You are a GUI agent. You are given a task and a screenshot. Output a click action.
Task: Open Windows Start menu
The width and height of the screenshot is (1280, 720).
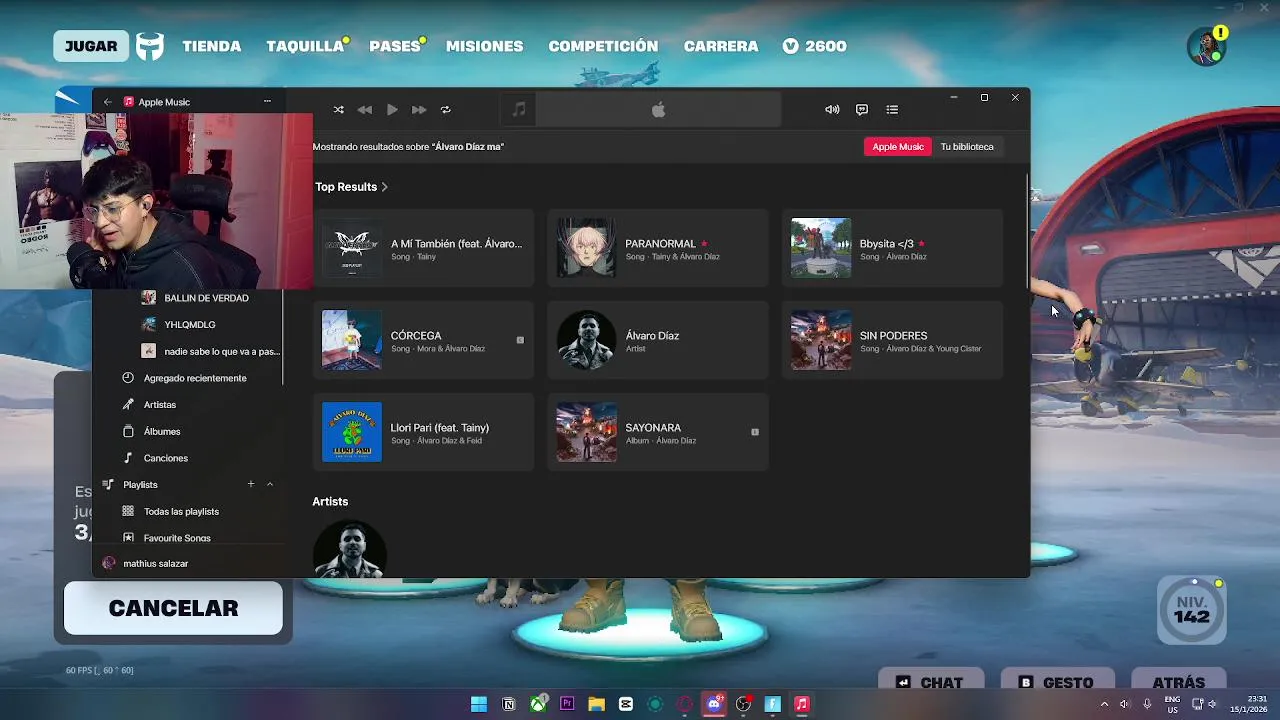(x=479, y=704)
